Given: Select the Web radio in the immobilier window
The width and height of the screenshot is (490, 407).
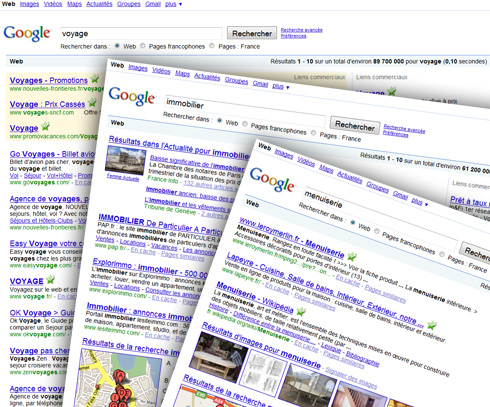Looking at the screenshot, I should [x=219, y=120].
